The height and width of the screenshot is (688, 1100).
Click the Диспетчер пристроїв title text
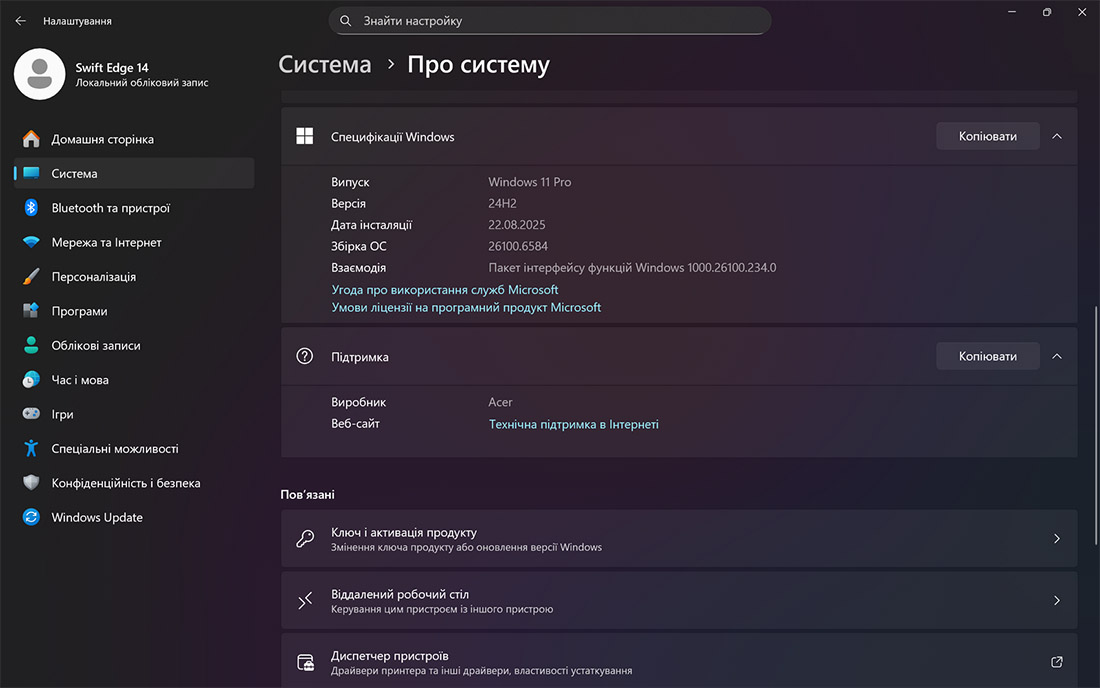click(x=389, y=656)
